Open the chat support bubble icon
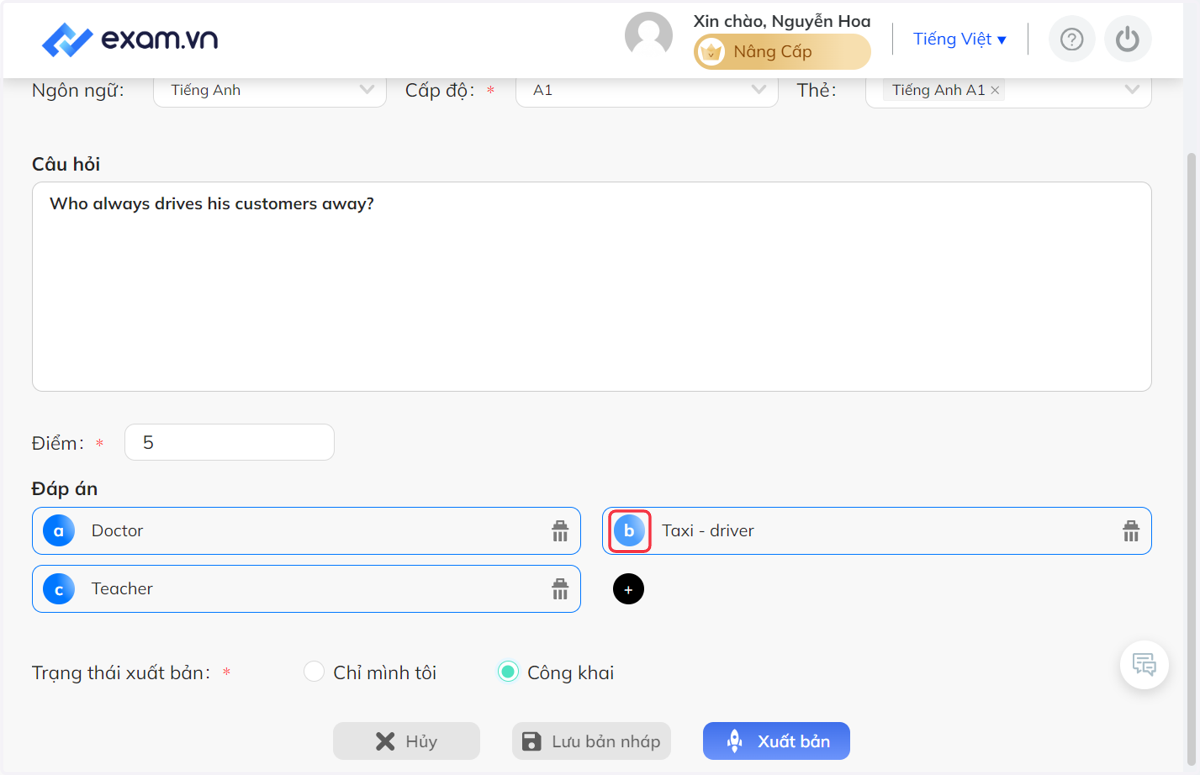The width and height of the screenshot is (1200, 775). 1145,664
